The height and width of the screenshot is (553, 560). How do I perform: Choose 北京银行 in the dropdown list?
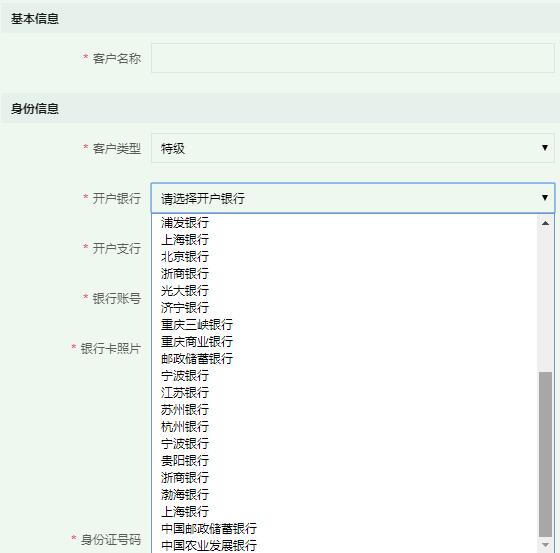[x=344, y=256]
